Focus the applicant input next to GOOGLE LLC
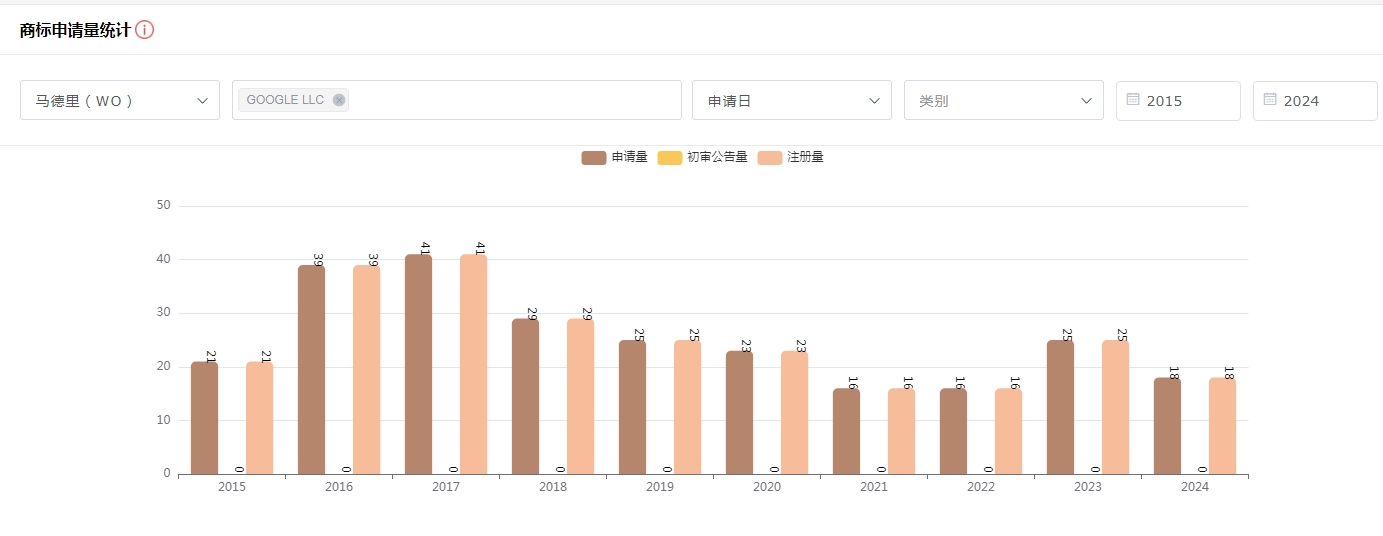Screen dimensions: 1383x536 tap(510, 100)
